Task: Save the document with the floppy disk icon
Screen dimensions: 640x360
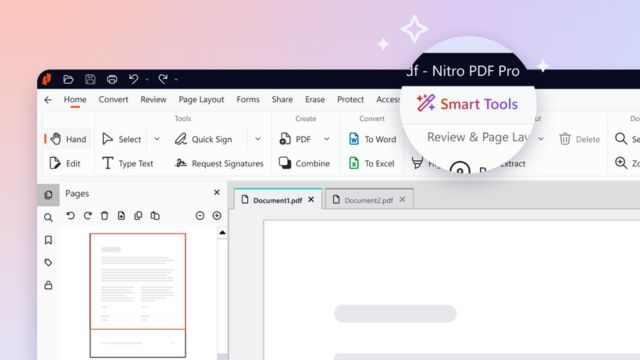Action: (x=90, y=79)
